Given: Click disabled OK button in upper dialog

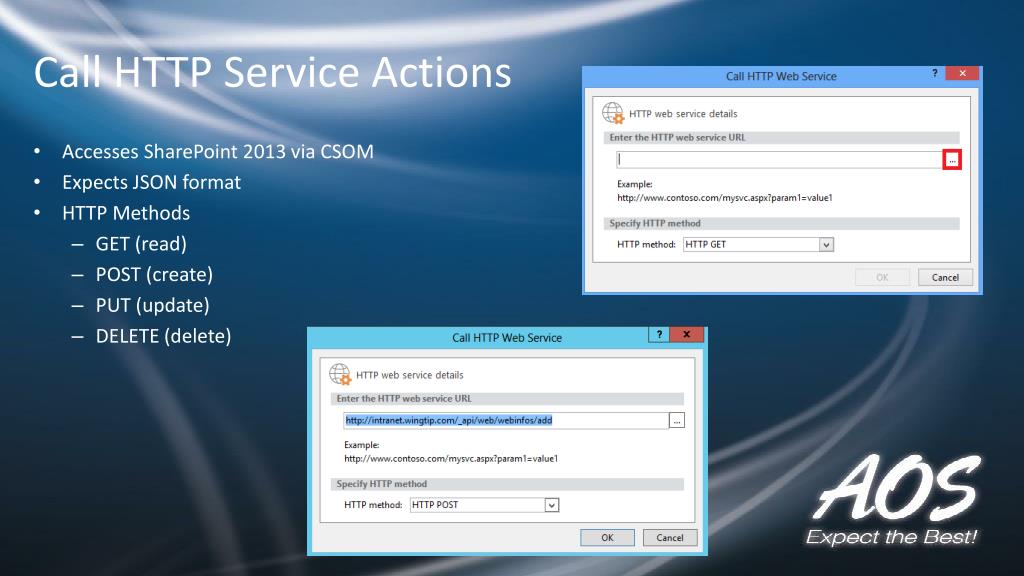Looking at the screenshot, I should 882,278.
